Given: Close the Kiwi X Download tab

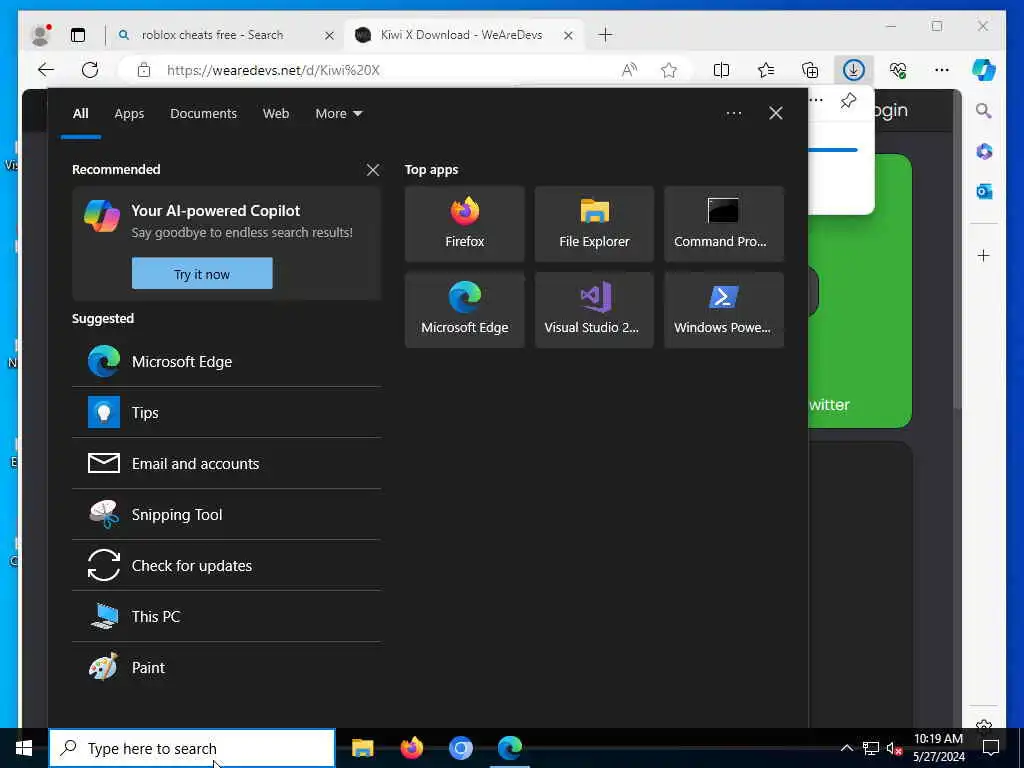Looking at the screenshot, I should (x=568, y=35).
